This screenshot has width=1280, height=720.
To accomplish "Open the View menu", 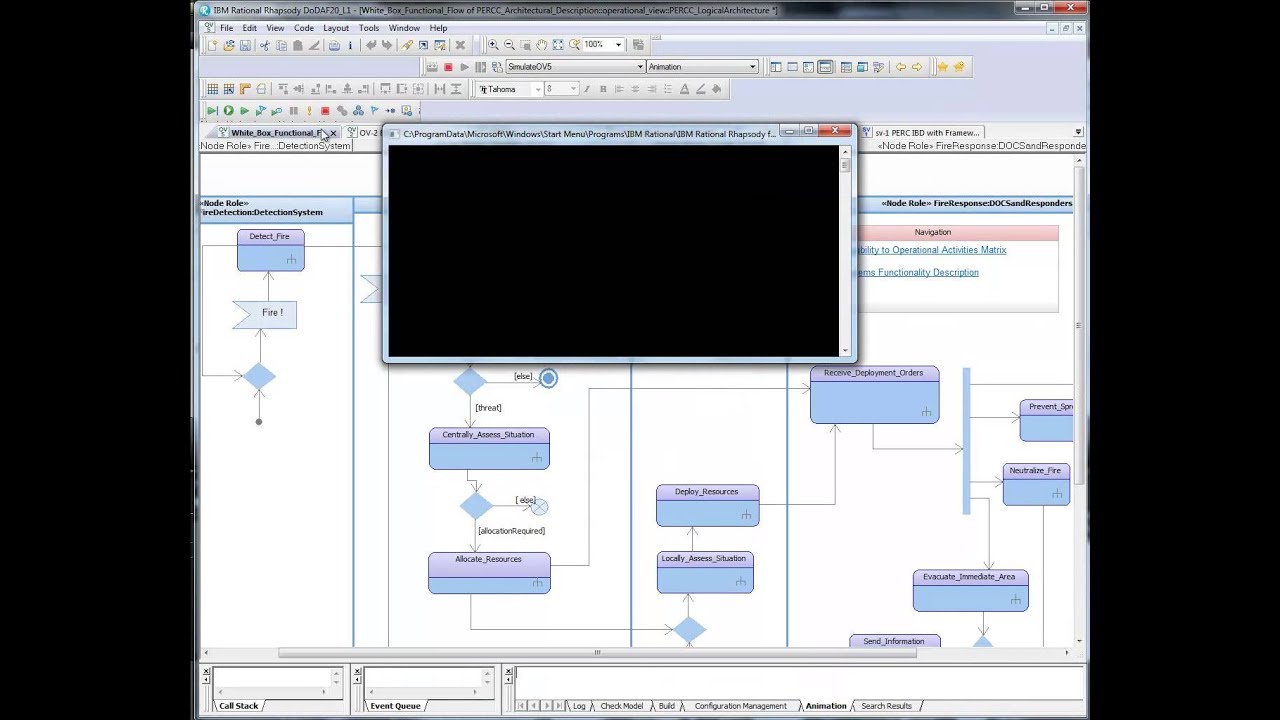I will coord(275,28).
